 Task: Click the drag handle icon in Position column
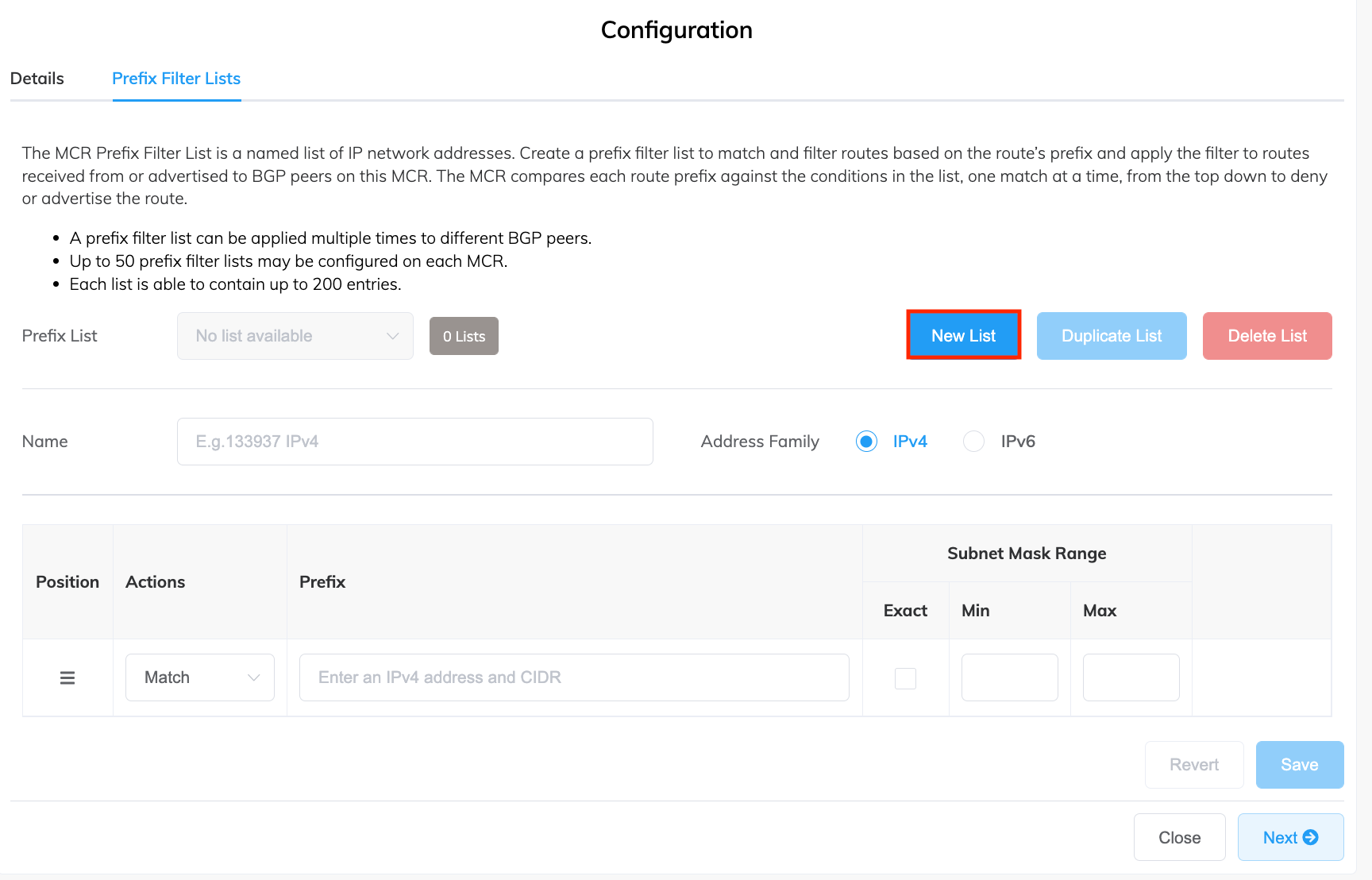[x=67, y=677]
